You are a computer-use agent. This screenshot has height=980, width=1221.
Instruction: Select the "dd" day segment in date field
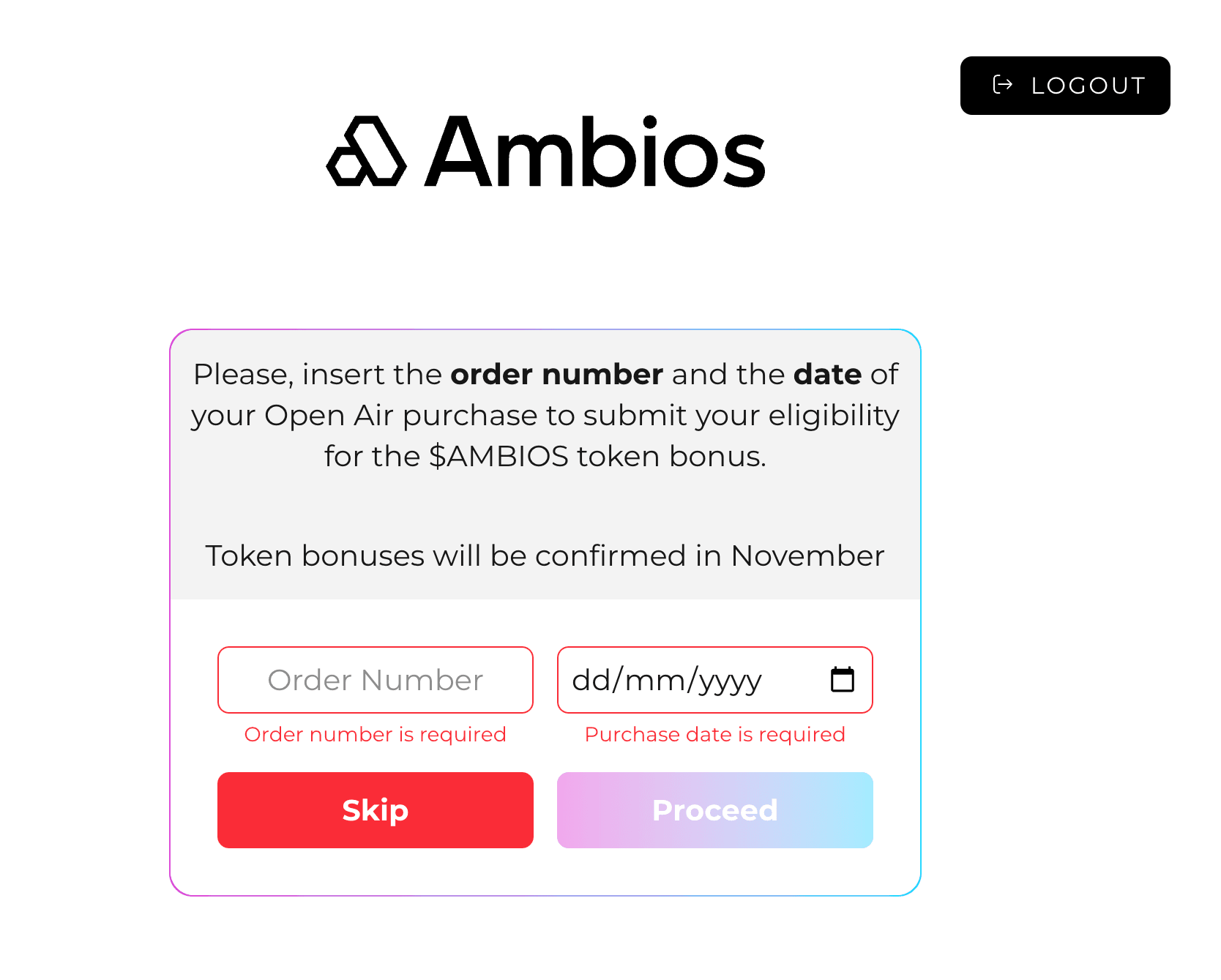pos(591,680)
